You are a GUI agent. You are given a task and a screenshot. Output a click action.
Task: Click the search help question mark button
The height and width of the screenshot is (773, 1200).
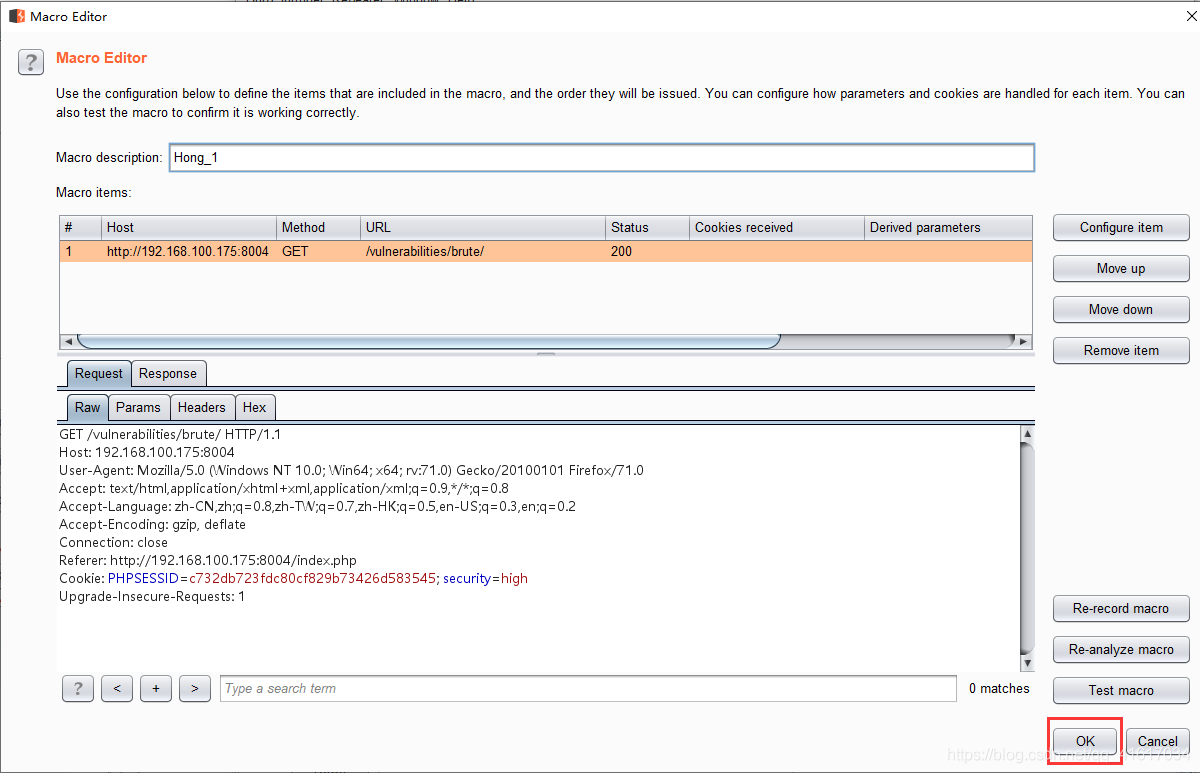tap(78, 688)
